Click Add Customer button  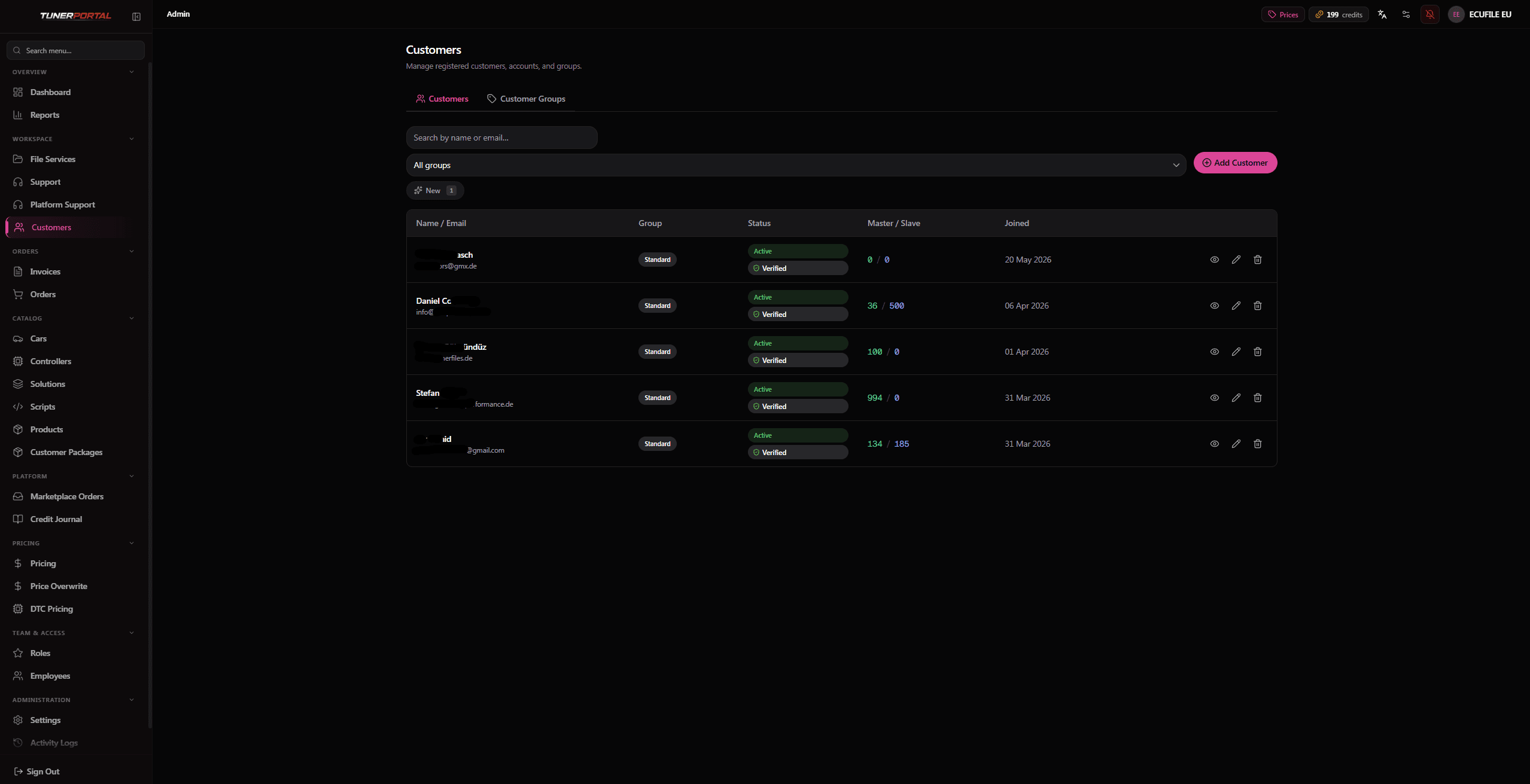1235,163
